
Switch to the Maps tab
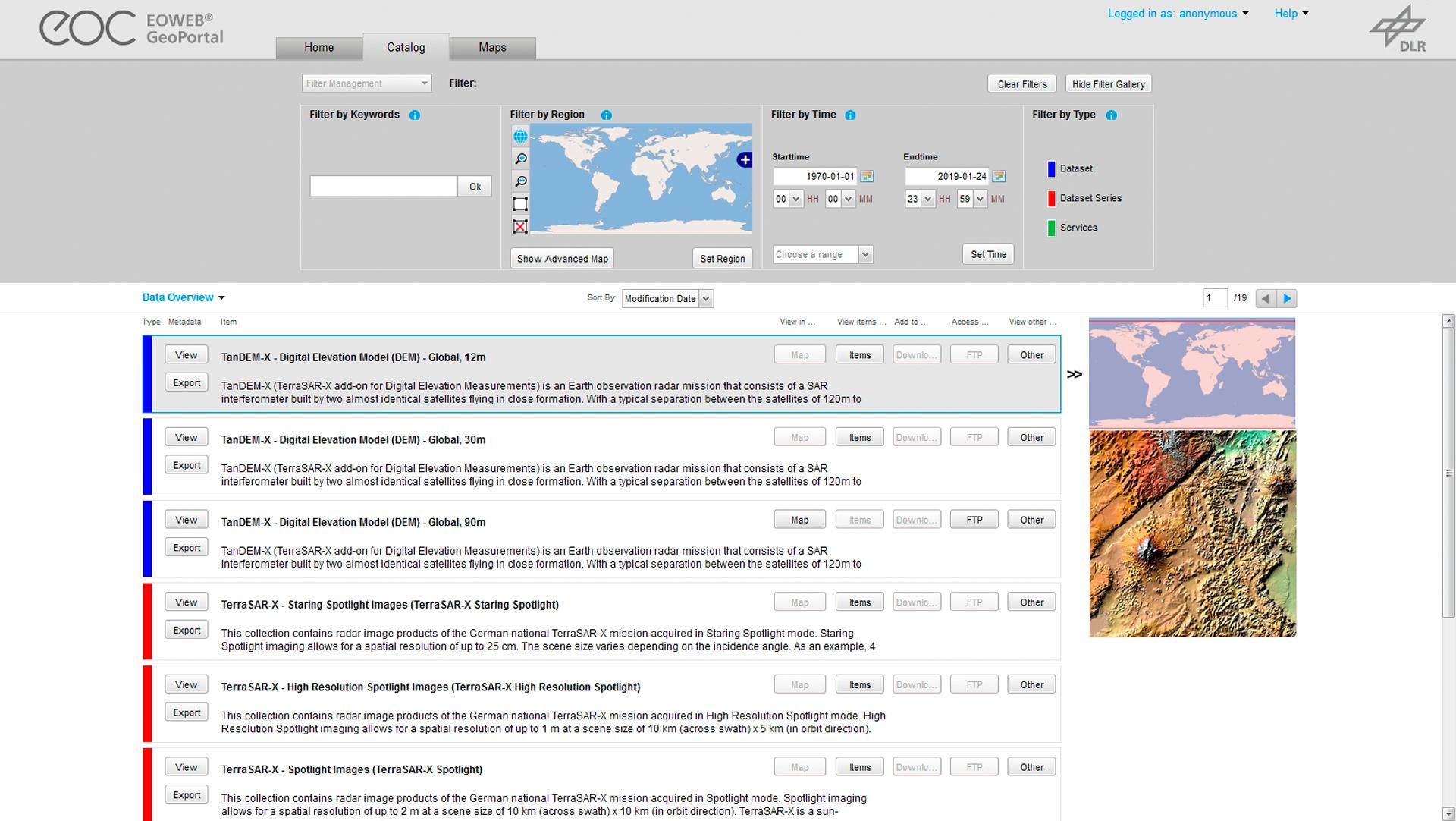point(492,47)
